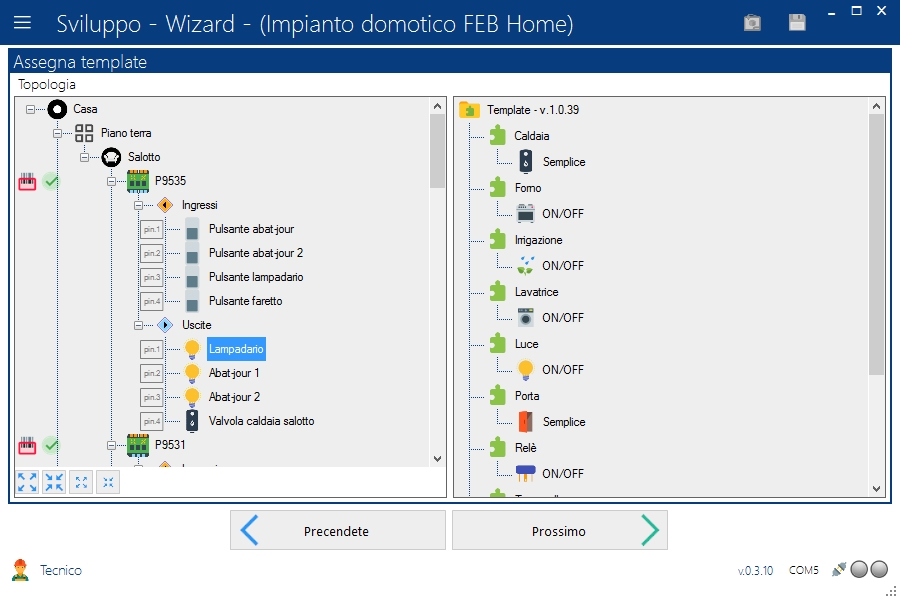Select Abat-jour 2 output
Image resolution: width=900 pixels, height=599 pixels.
pyautogui.click(x=234, y=397)
